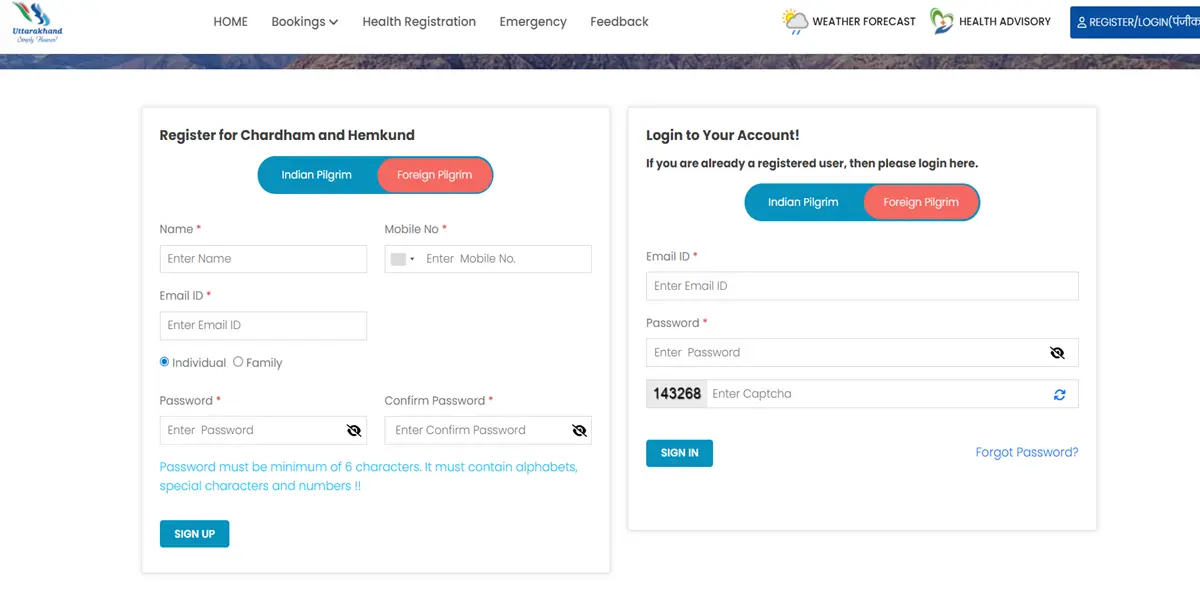The height and width of the screenshot is (600, 1200).
Task: Reveal the registration Password field text
Action: (x=353, y=430)
